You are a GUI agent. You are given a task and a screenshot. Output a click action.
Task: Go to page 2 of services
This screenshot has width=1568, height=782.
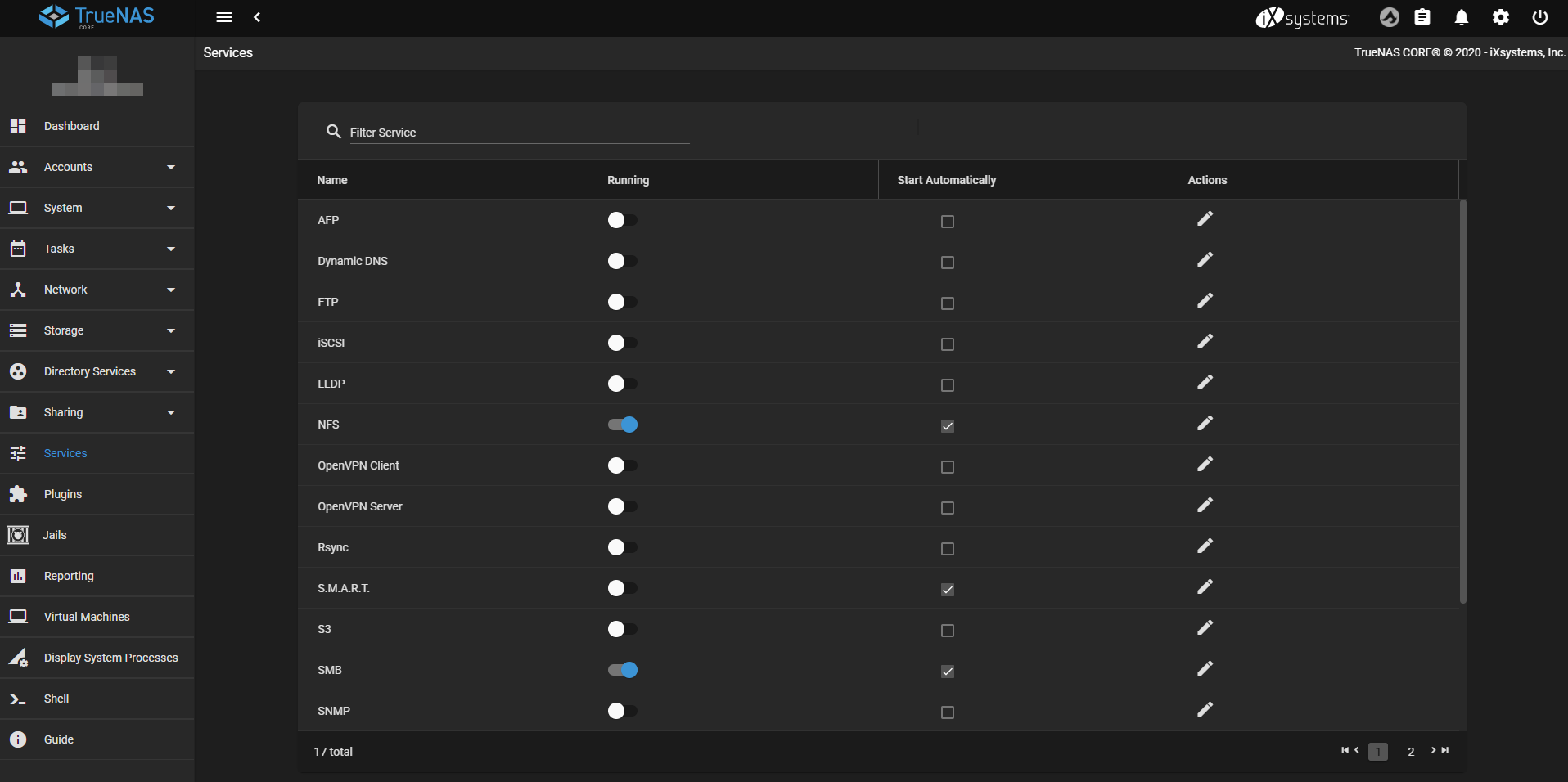1410,751
